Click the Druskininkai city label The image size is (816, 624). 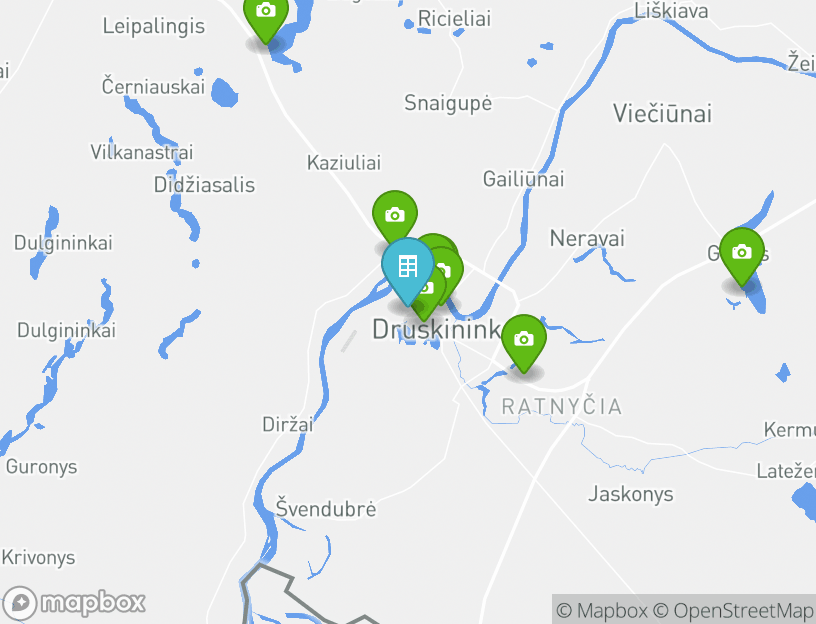coord(436,329)
